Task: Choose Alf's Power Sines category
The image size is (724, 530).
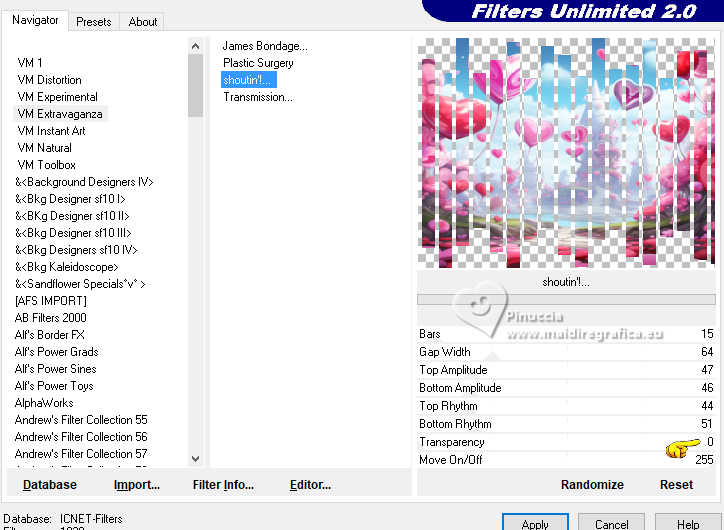Action: [x=55, y=369]
